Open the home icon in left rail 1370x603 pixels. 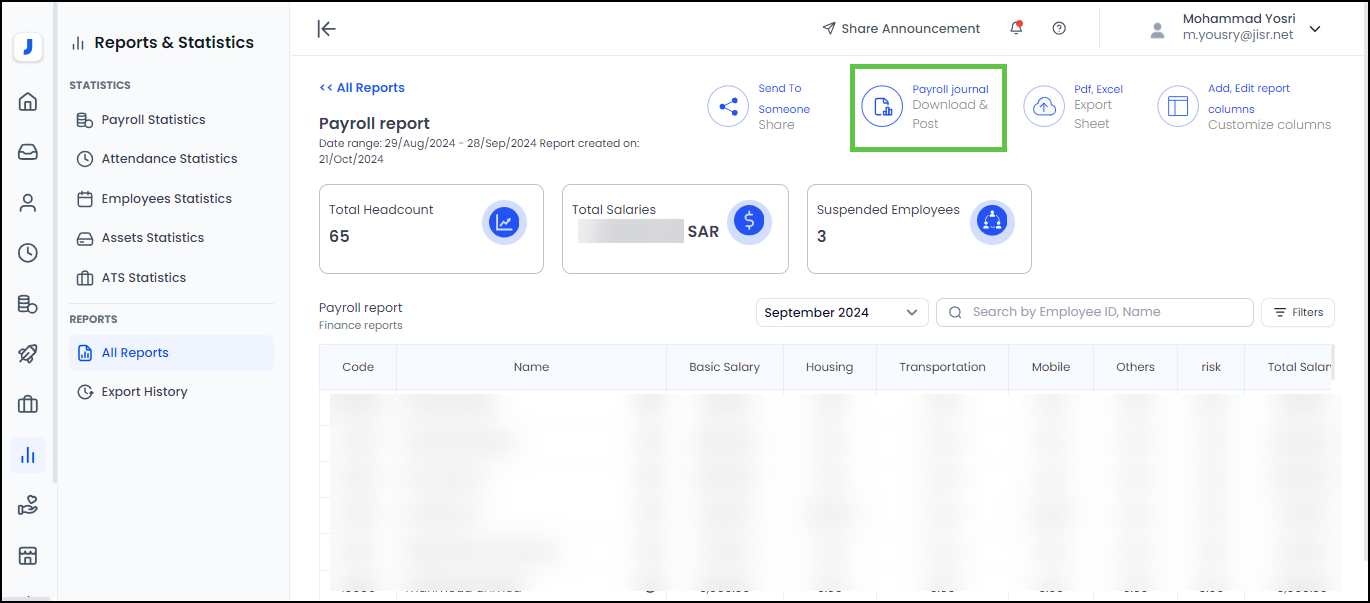28,101
